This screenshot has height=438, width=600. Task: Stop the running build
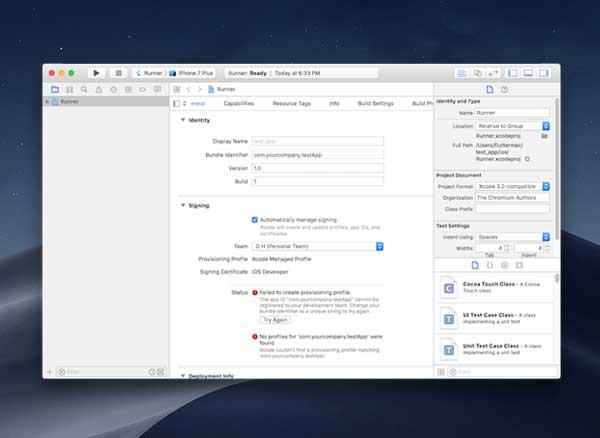click(x=119, y=73)
